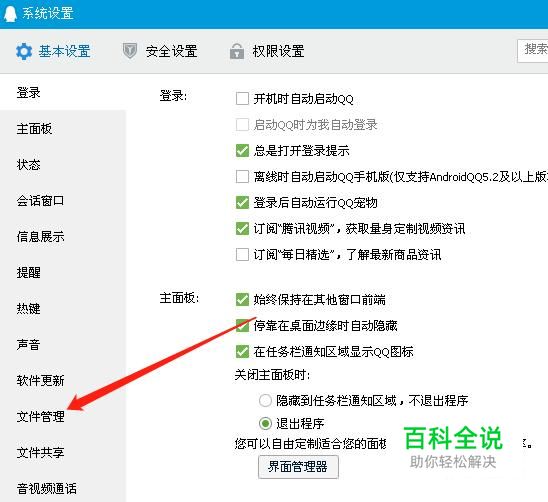Click the 主面板: section heading

tap(179, 298)
